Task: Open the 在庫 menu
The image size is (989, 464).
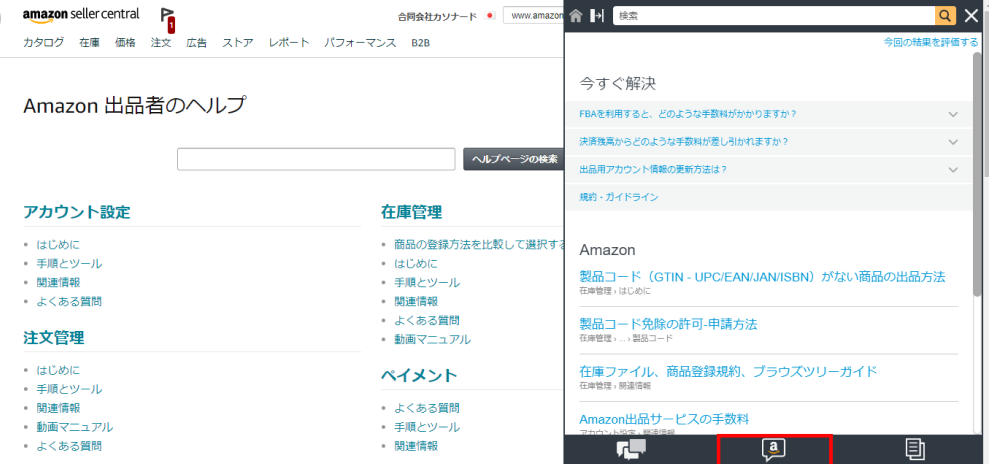Action: point(90,43)
